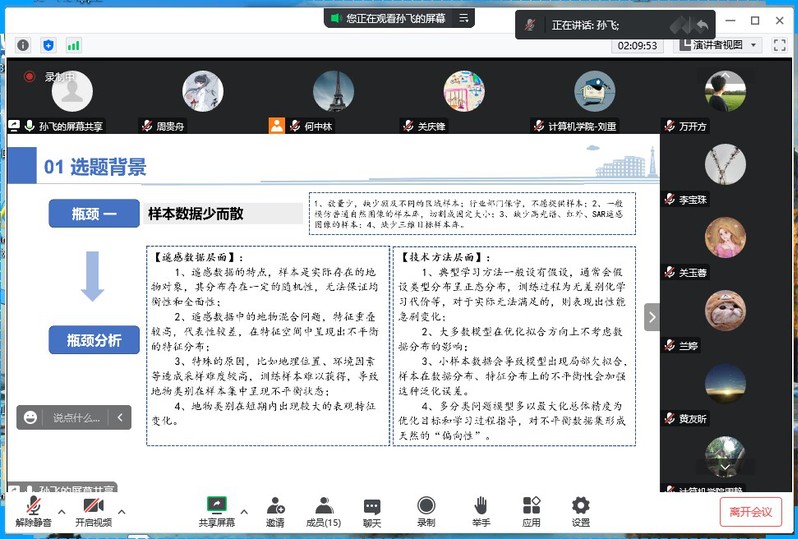Image resolution: width=798 pixels, height=539 pixels.
Task: Open the 设置 settings gear
Action: pos(581,506)
